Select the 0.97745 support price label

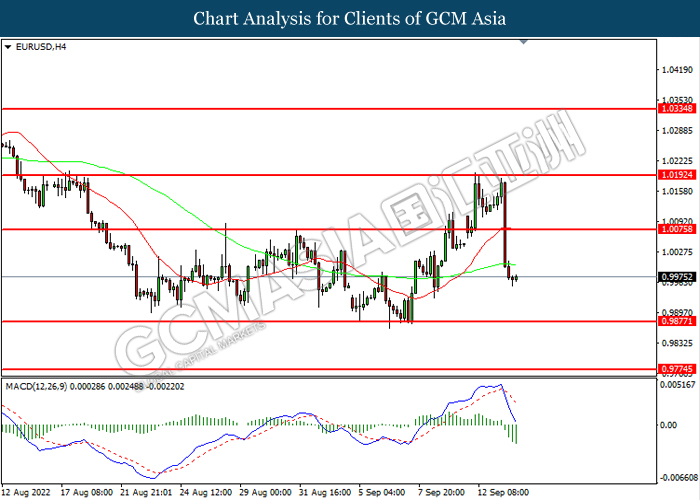tap(677, 369)
